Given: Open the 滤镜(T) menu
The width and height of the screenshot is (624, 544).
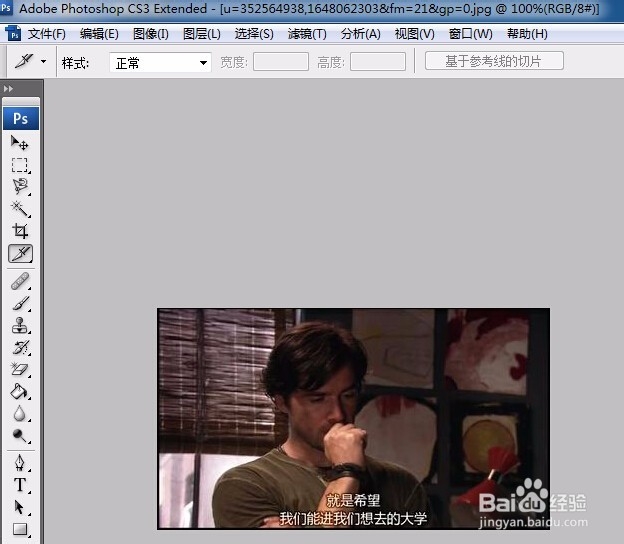Looking at the screenshot, I should pyautogui.click(x=307, y=34).
